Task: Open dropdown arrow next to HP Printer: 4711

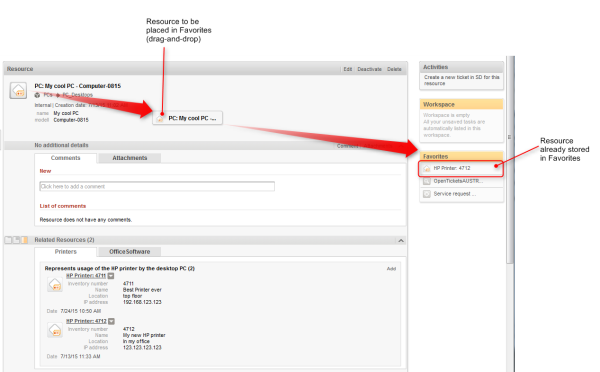Action: coord(111,276)
